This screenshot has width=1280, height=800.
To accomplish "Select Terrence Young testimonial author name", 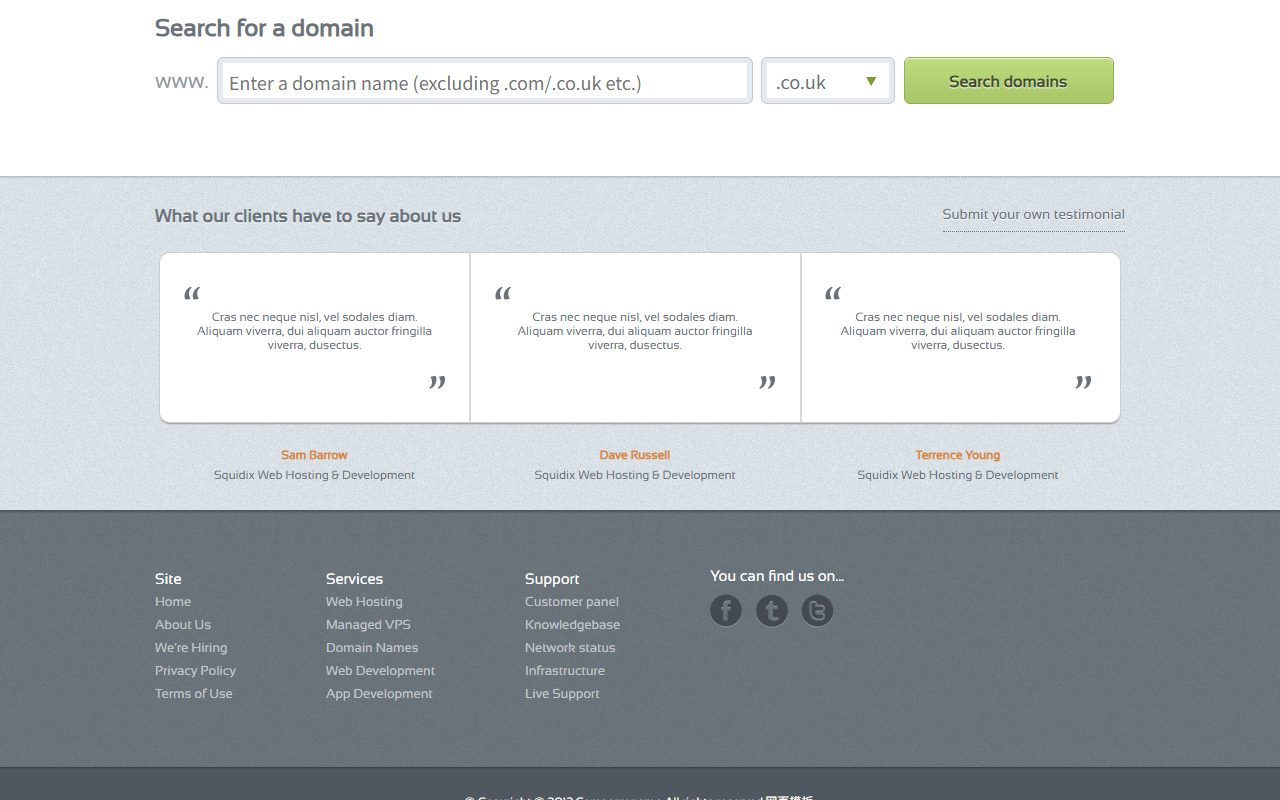I will (958, 455).
